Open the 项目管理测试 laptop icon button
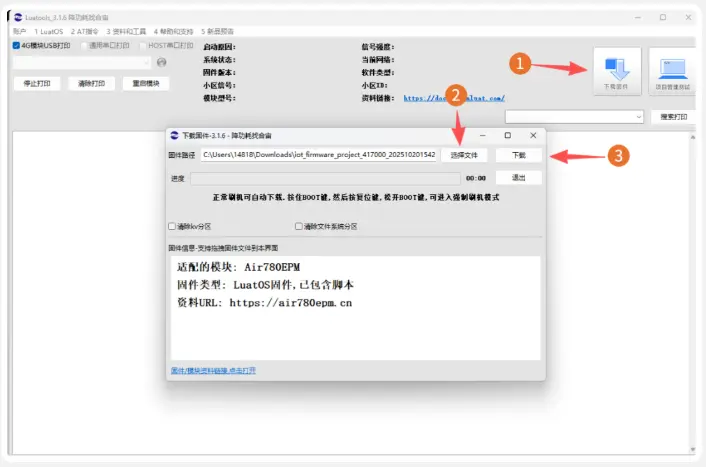706x467 pixels. (x=672, y=71)
